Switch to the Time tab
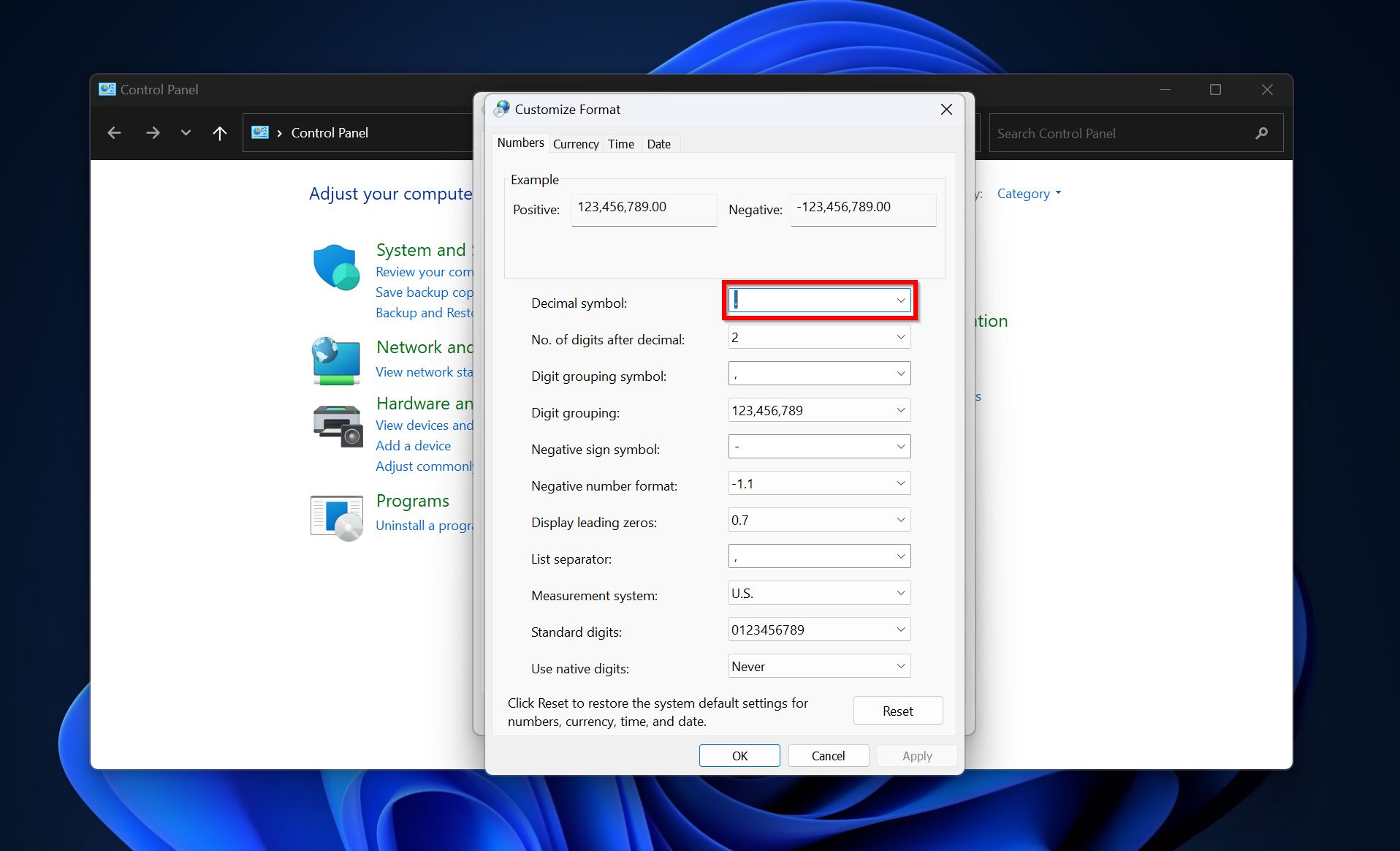 point(621,144)
